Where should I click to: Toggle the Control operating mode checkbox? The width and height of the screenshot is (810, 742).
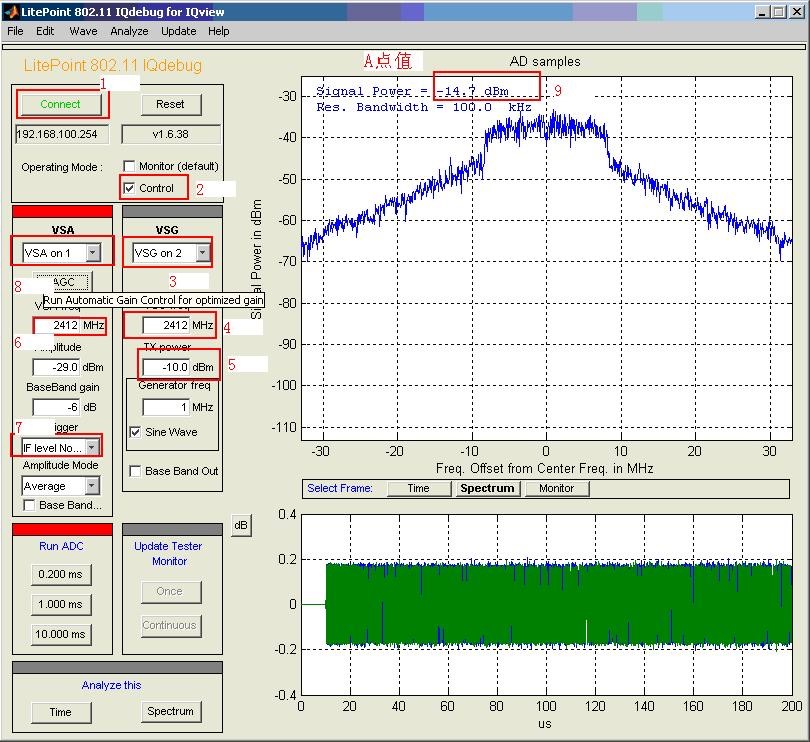(x=129, y=188)
